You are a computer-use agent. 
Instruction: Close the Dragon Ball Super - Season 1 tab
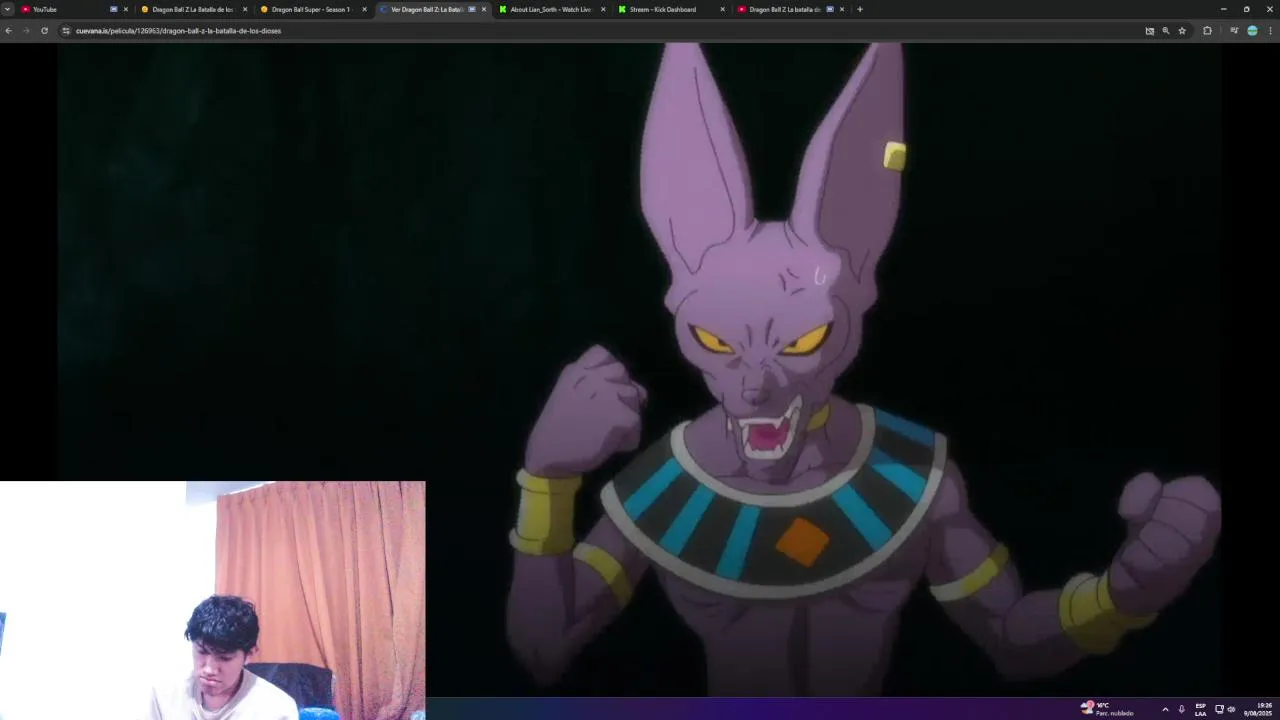364,9
